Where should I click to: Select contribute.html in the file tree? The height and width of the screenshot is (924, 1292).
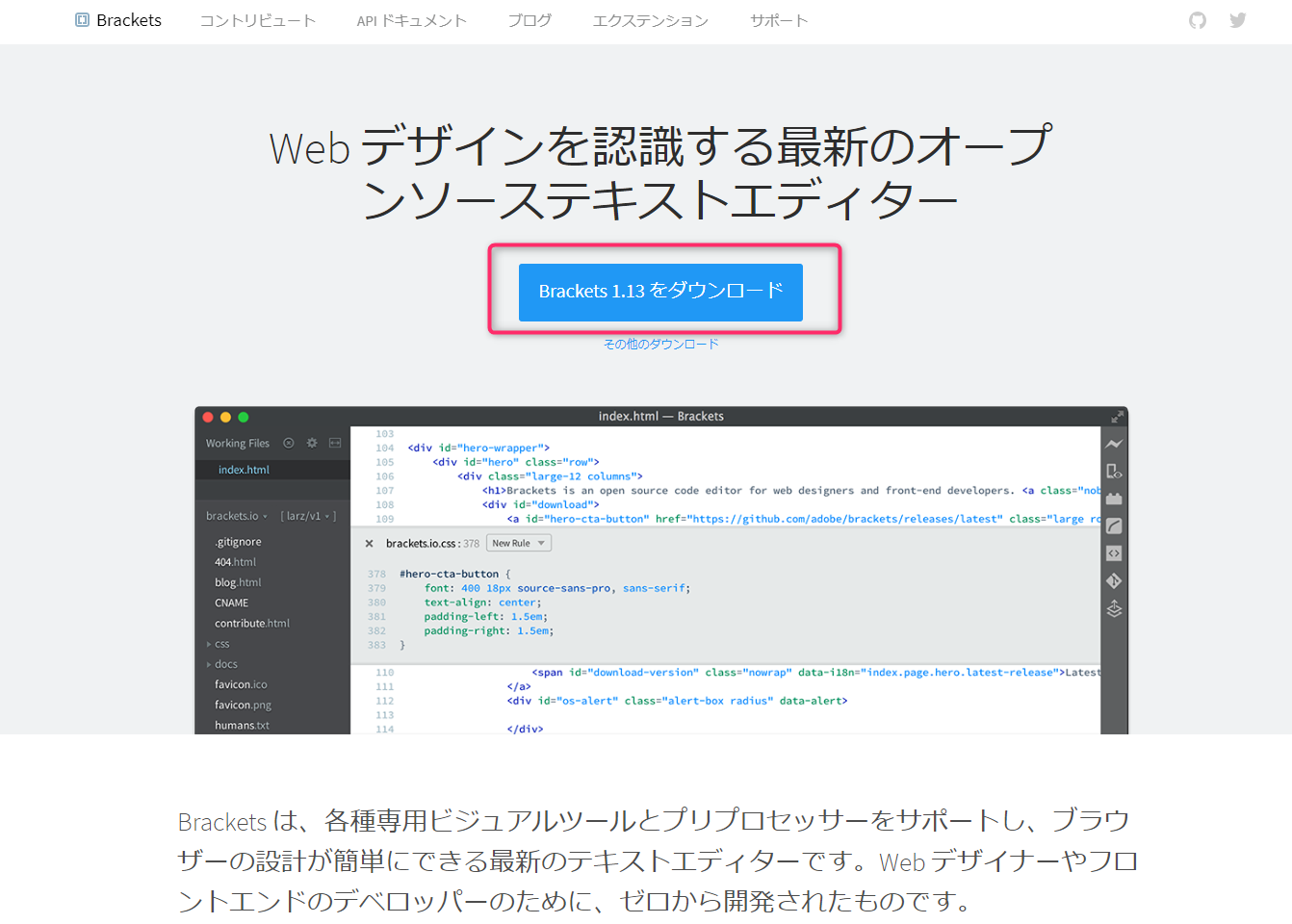[251, 624]
